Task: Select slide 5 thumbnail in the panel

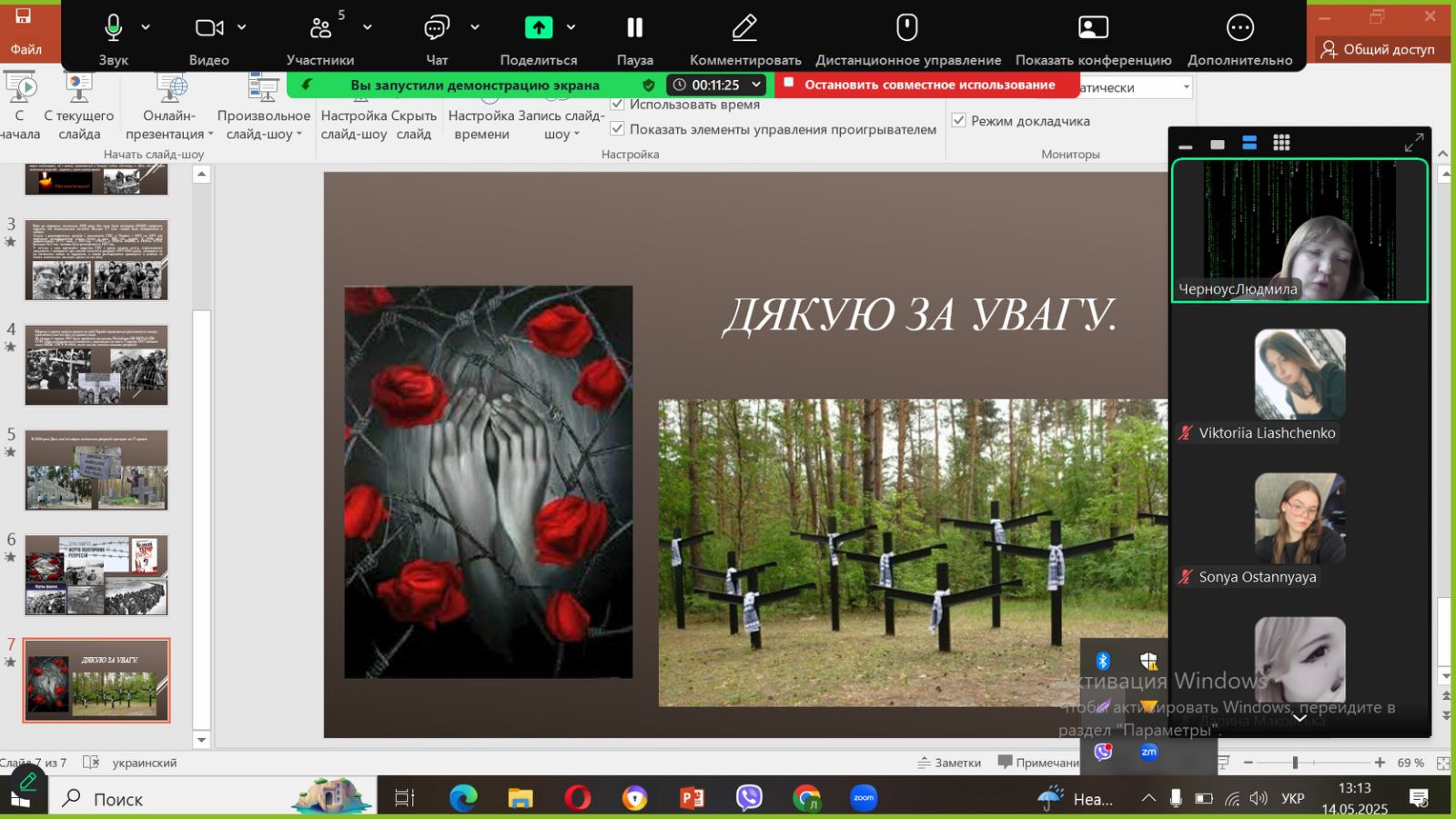Action: (96, 470)
